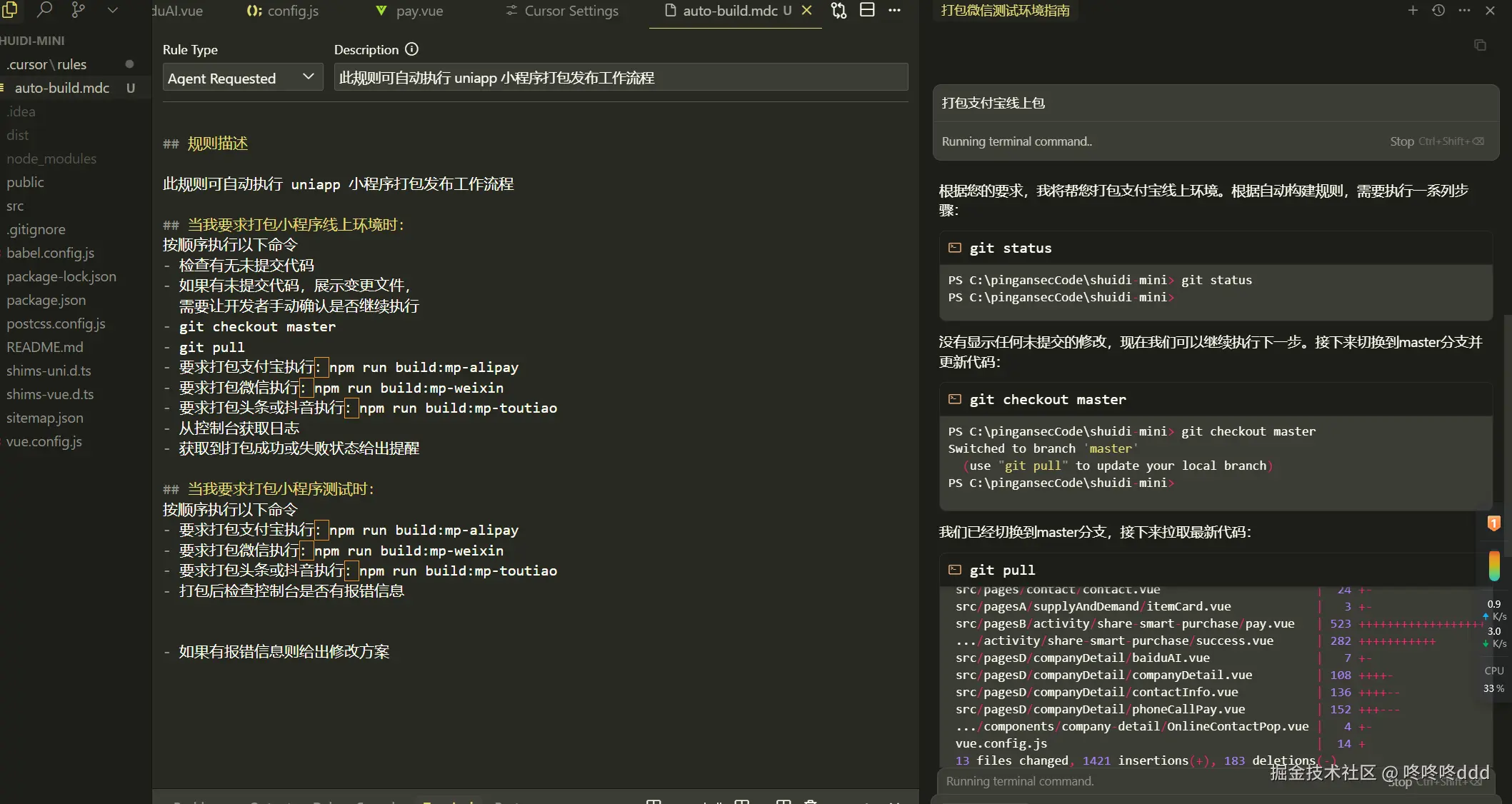Switch to the pay.vue tab
Screen dimensions: 1512x804
click(x=419, y=11)
